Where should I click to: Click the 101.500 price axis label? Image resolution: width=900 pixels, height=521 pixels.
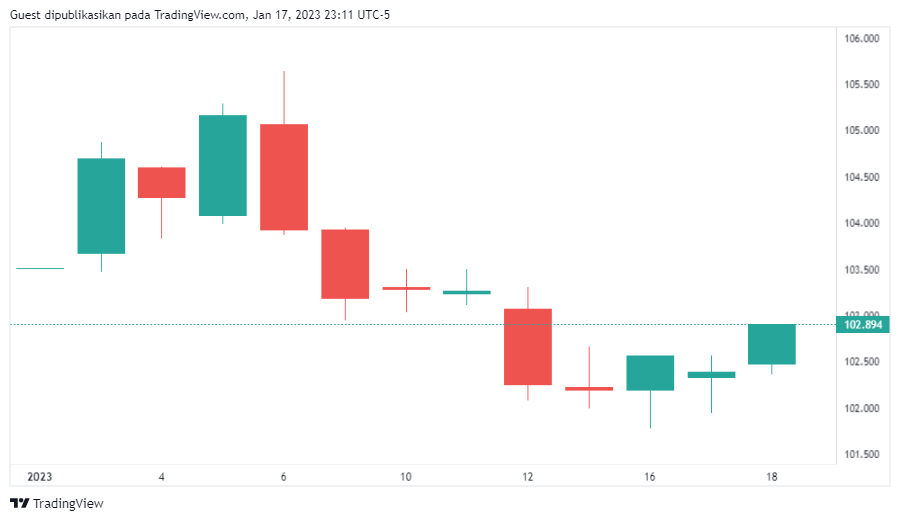[x=861, y=454]
